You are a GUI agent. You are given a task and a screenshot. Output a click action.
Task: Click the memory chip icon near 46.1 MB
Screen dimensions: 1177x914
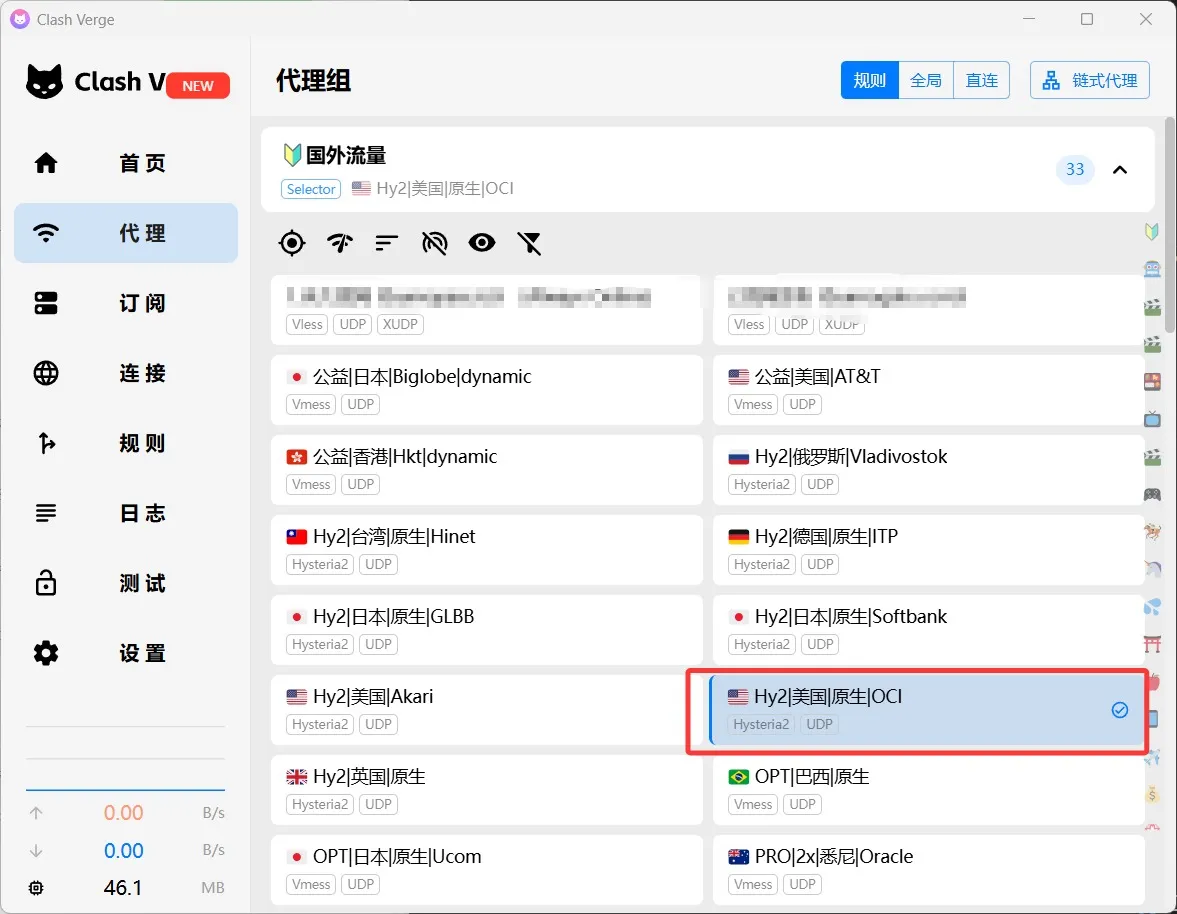[36, 888]
